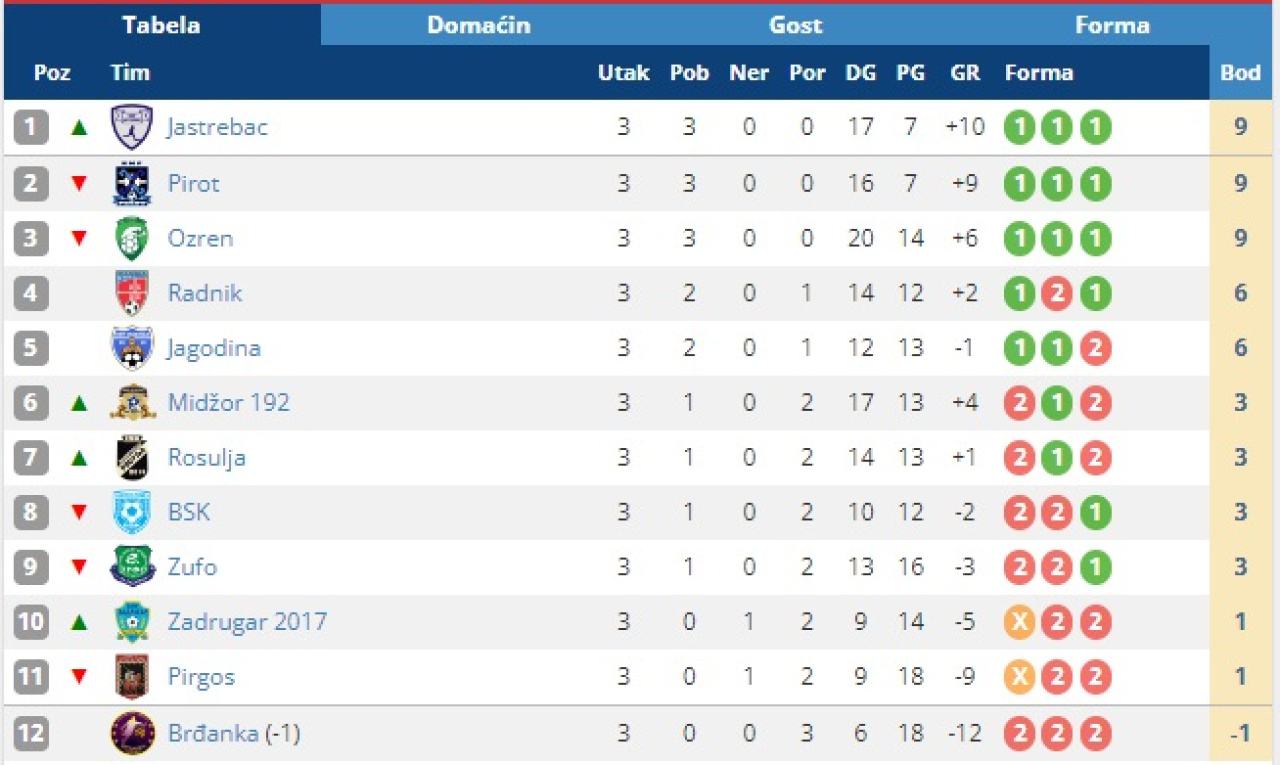Viewport: 1280px width, 765px height.
Task: Click the Pirot team logo
Action: tap(131, 184)
